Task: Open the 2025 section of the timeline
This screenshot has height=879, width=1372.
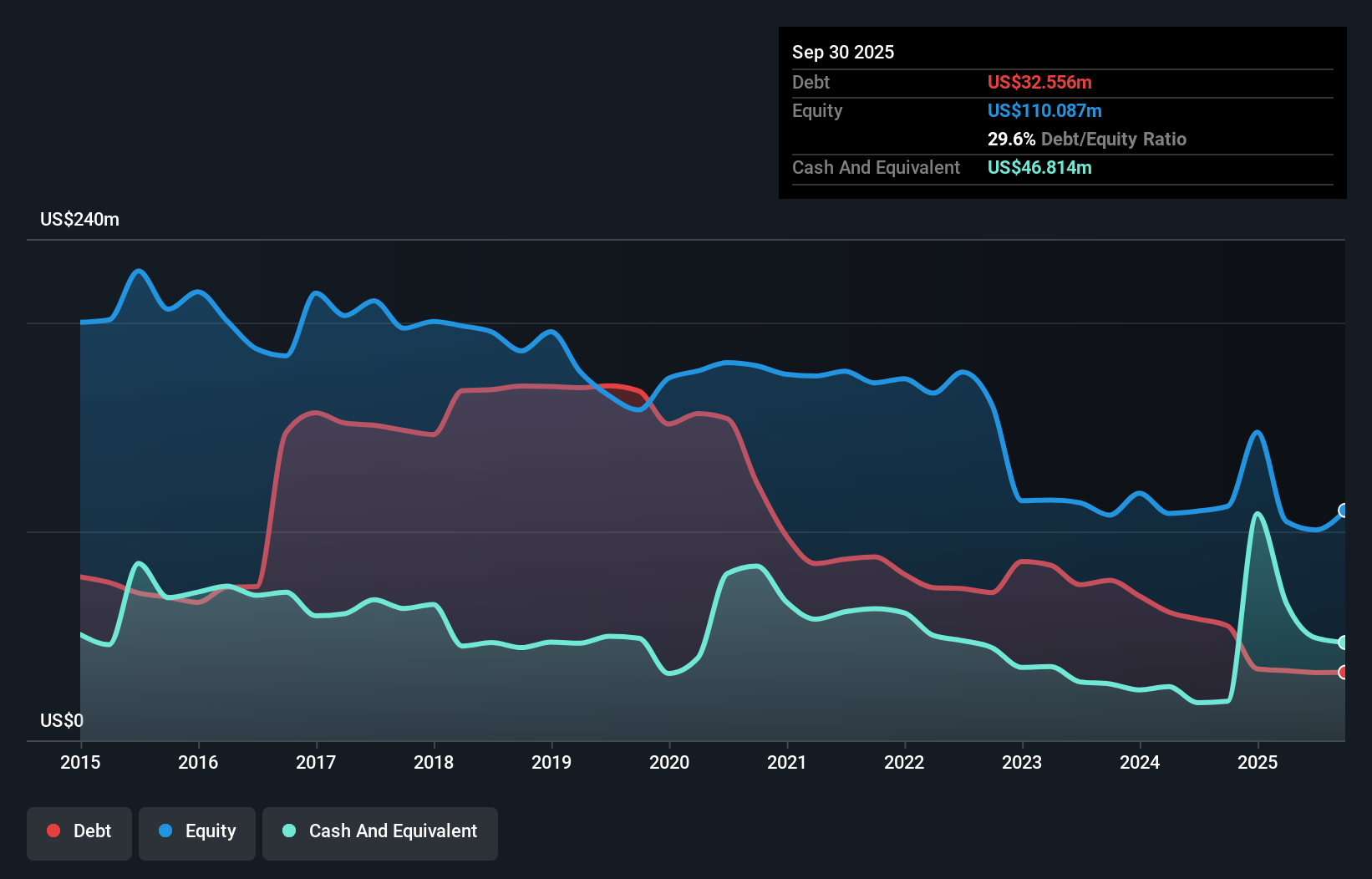Action: (x=1258, y=763)
